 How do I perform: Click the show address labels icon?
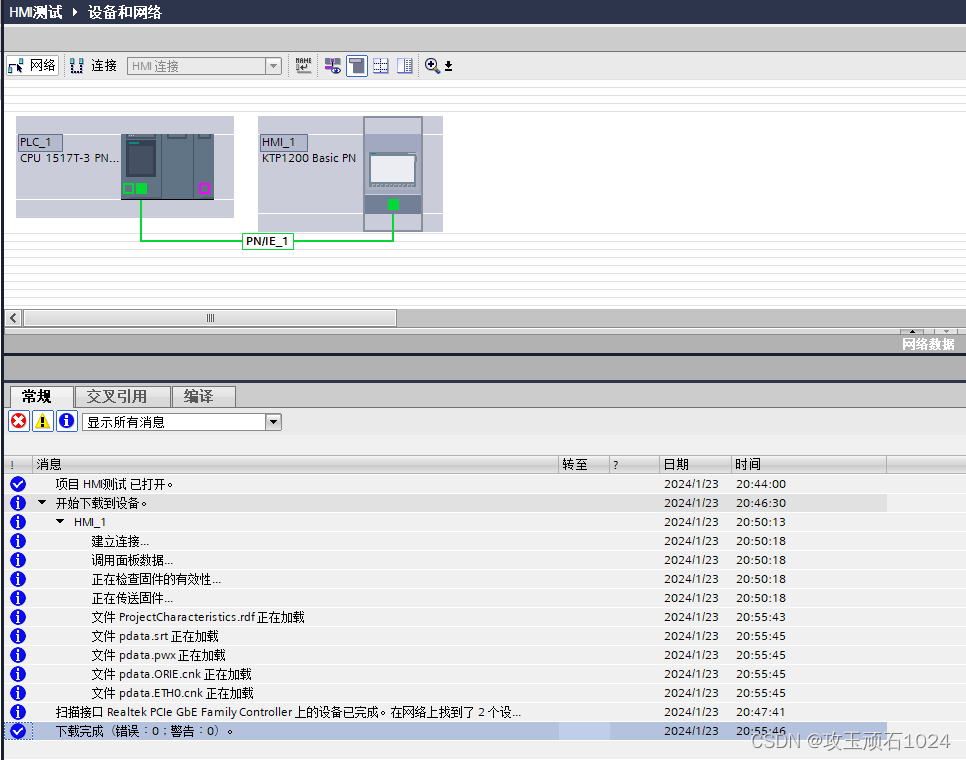tap(333, 66)
